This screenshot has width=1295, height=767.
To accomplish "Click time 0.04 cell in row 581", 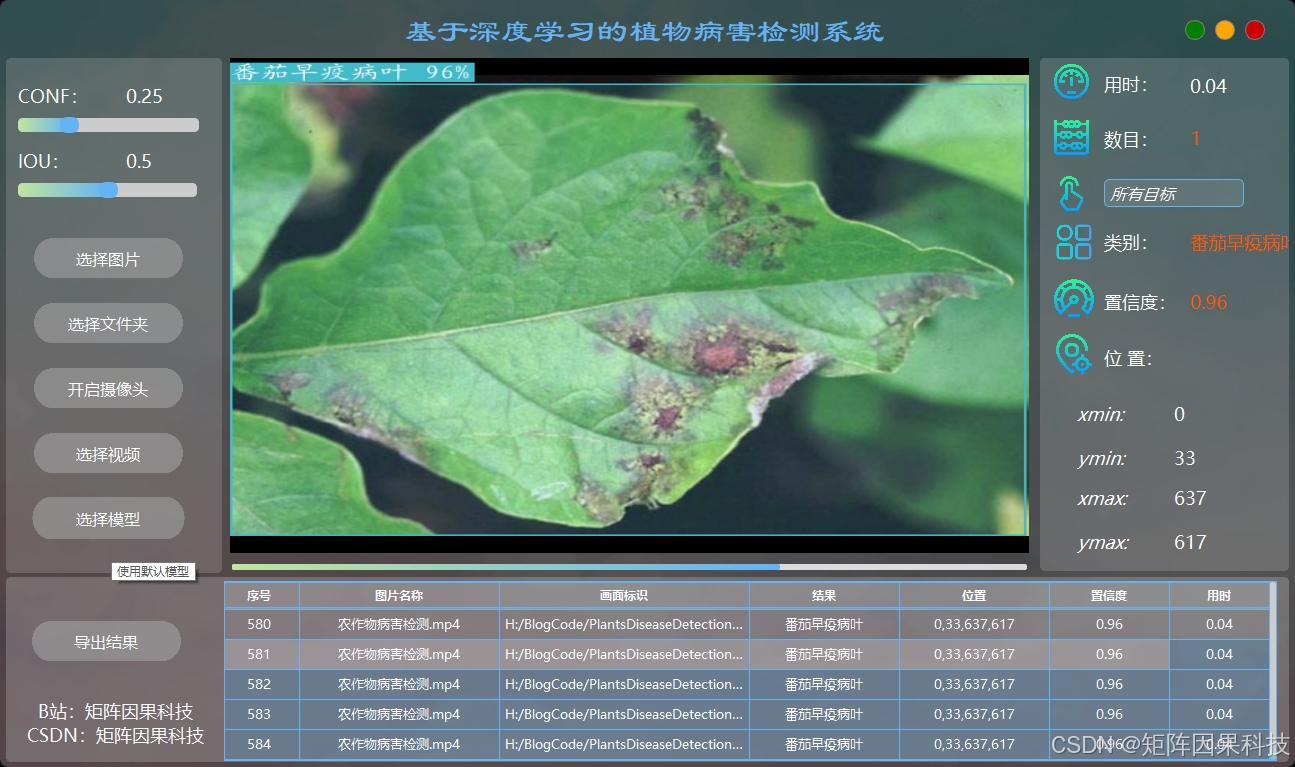I will click(x=1219, y=654).
